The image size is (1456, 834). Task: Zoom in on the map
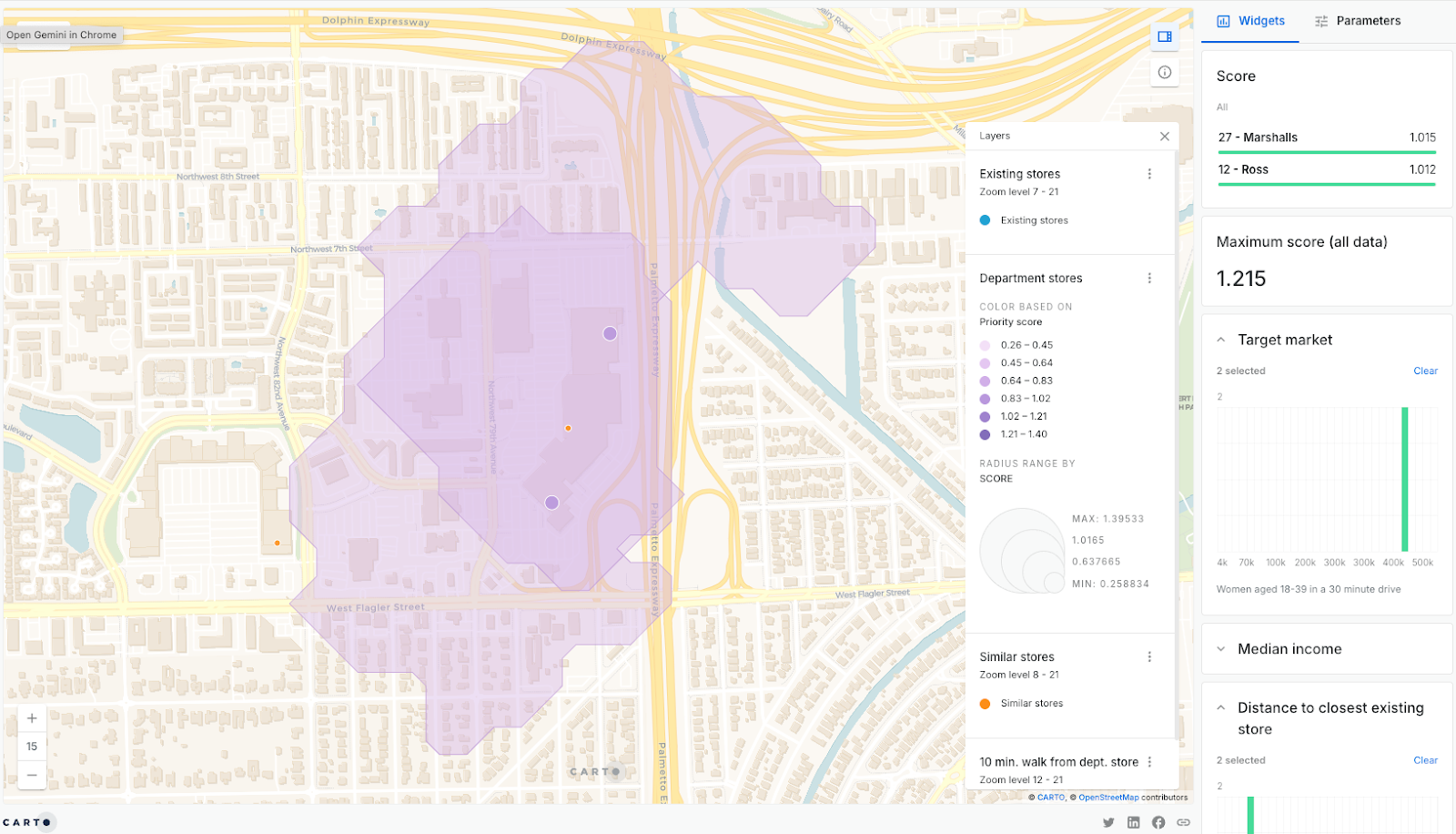(32, 718)
